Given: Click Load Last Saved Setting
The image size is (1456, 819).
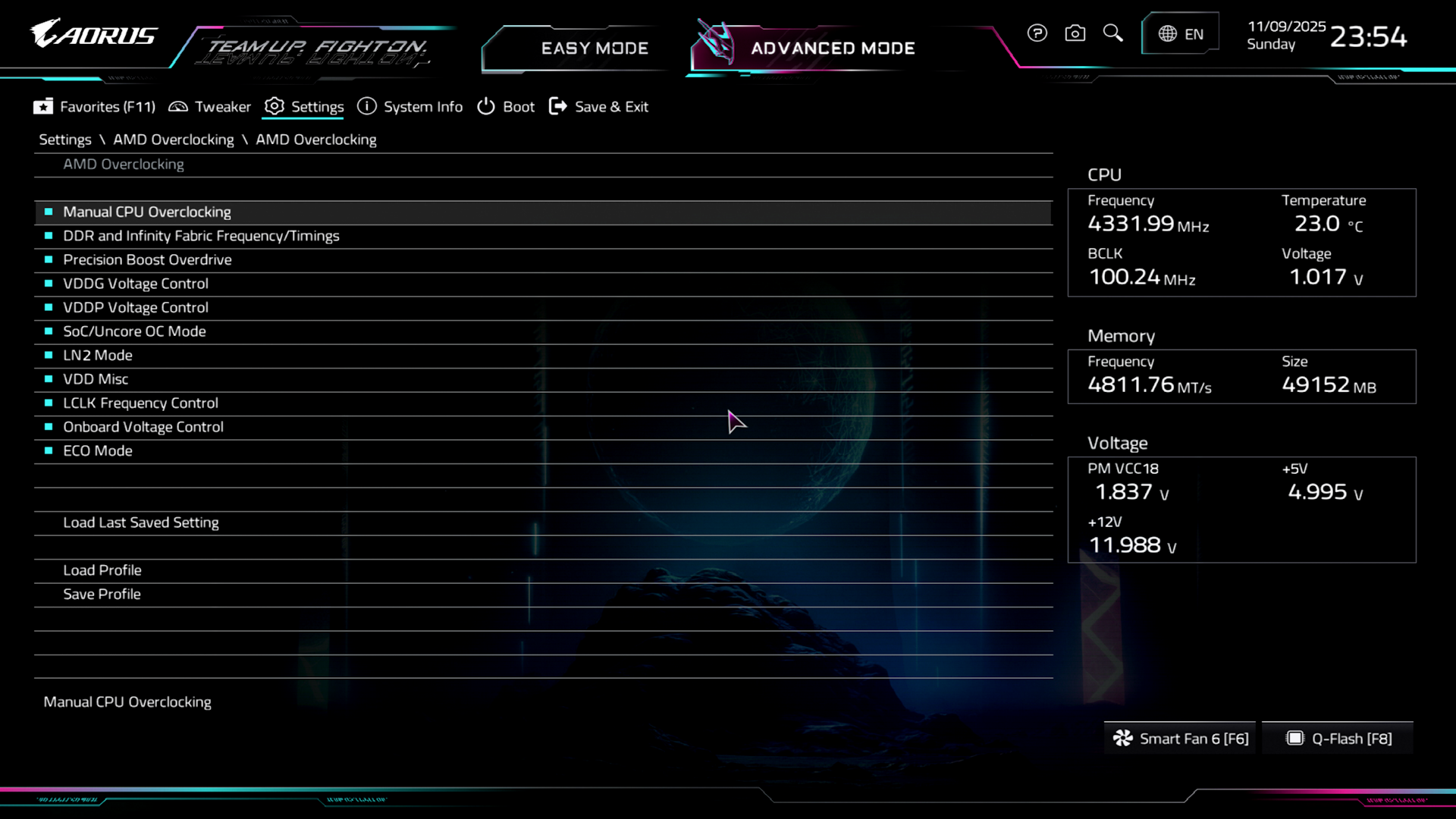Looking at the screenshot, I should tap(141, 522).
